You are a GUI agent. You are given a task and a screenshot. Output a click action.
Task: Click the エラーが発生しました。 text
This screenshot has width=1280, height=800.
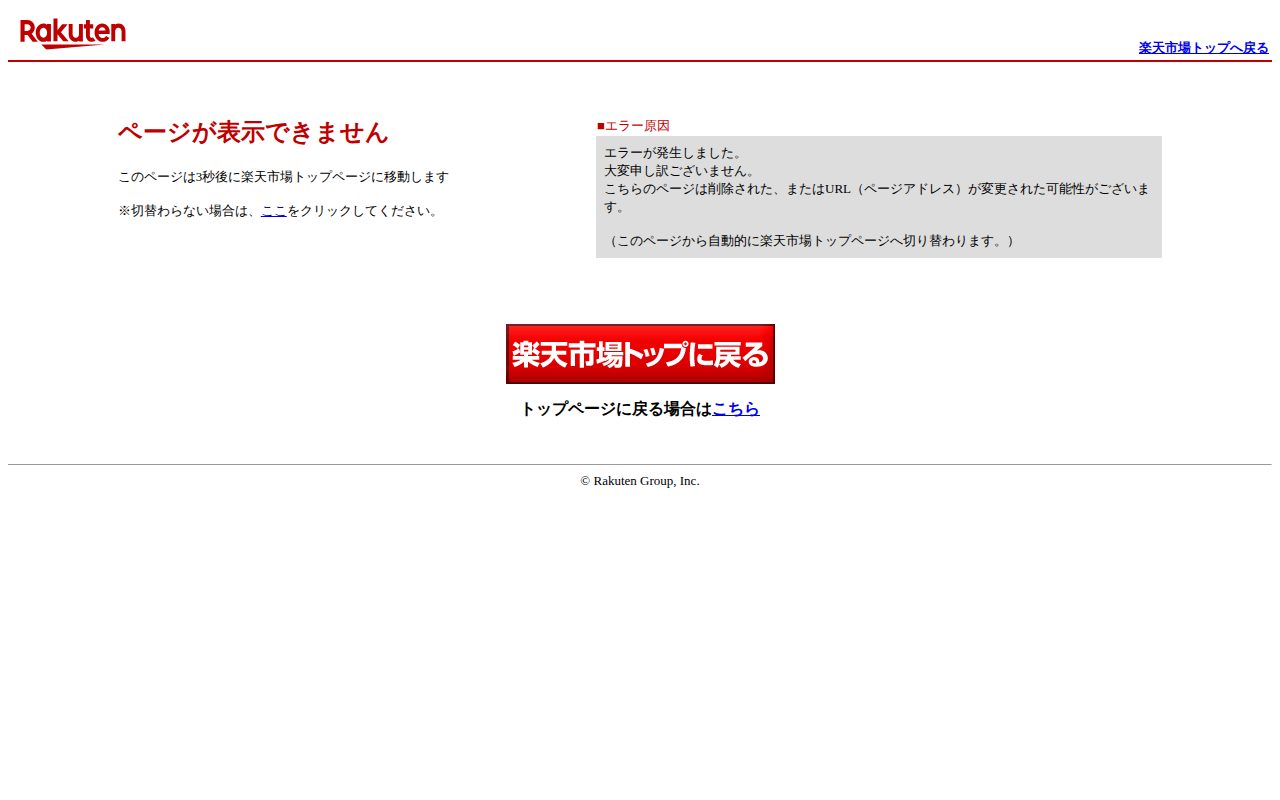(x=674, y=153)
